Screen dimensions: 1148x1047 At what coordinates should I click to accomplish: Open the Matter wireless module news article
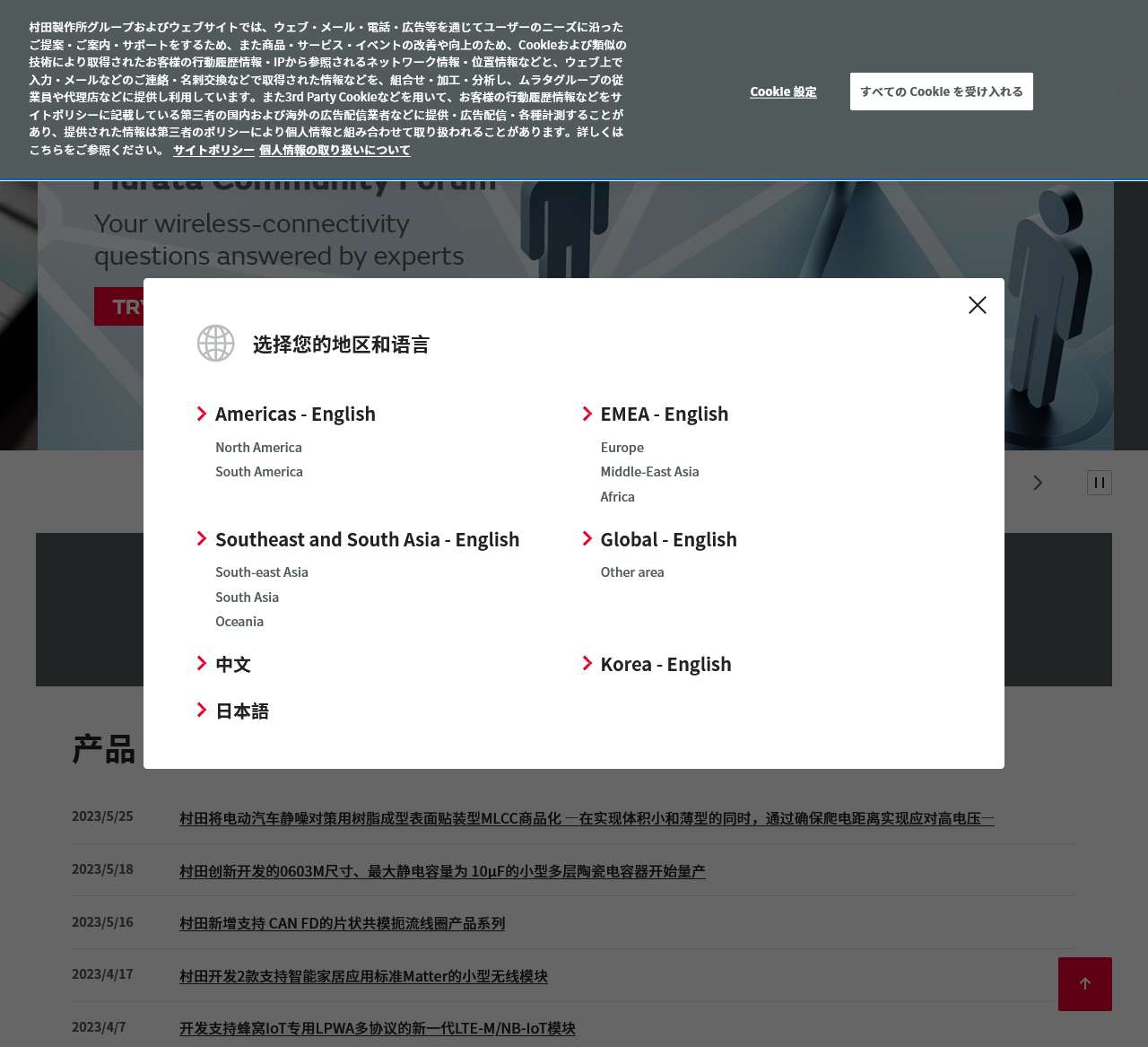[x=363, y=976]
